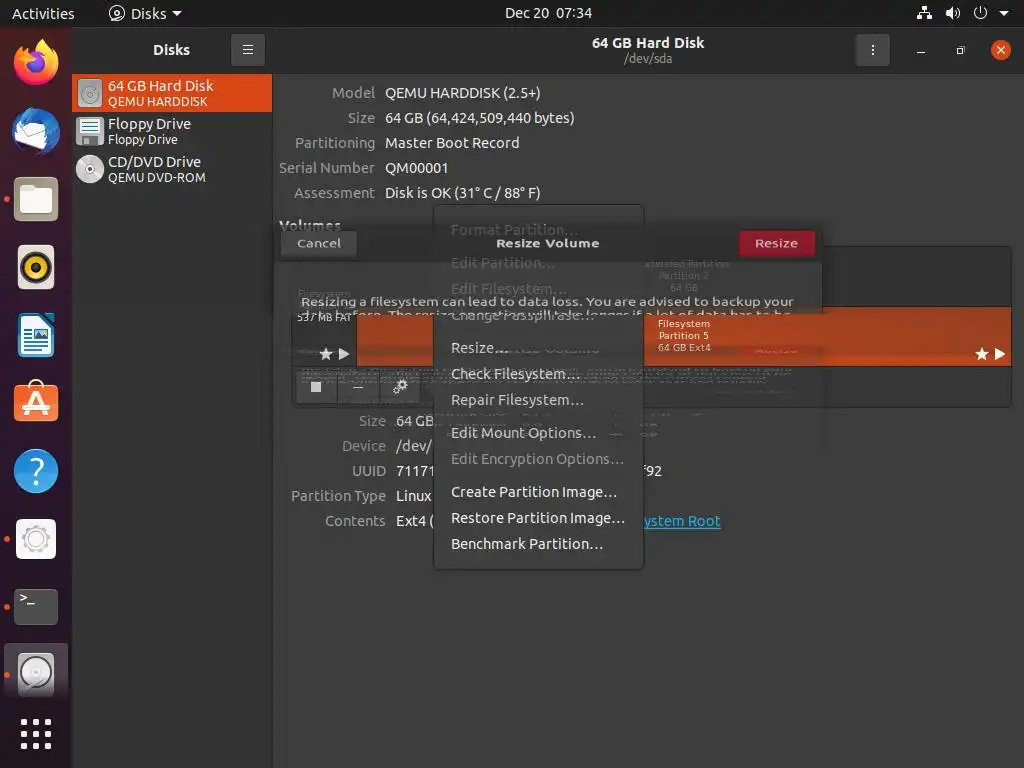Click the partition options gears button

click(x=400, y=387)
